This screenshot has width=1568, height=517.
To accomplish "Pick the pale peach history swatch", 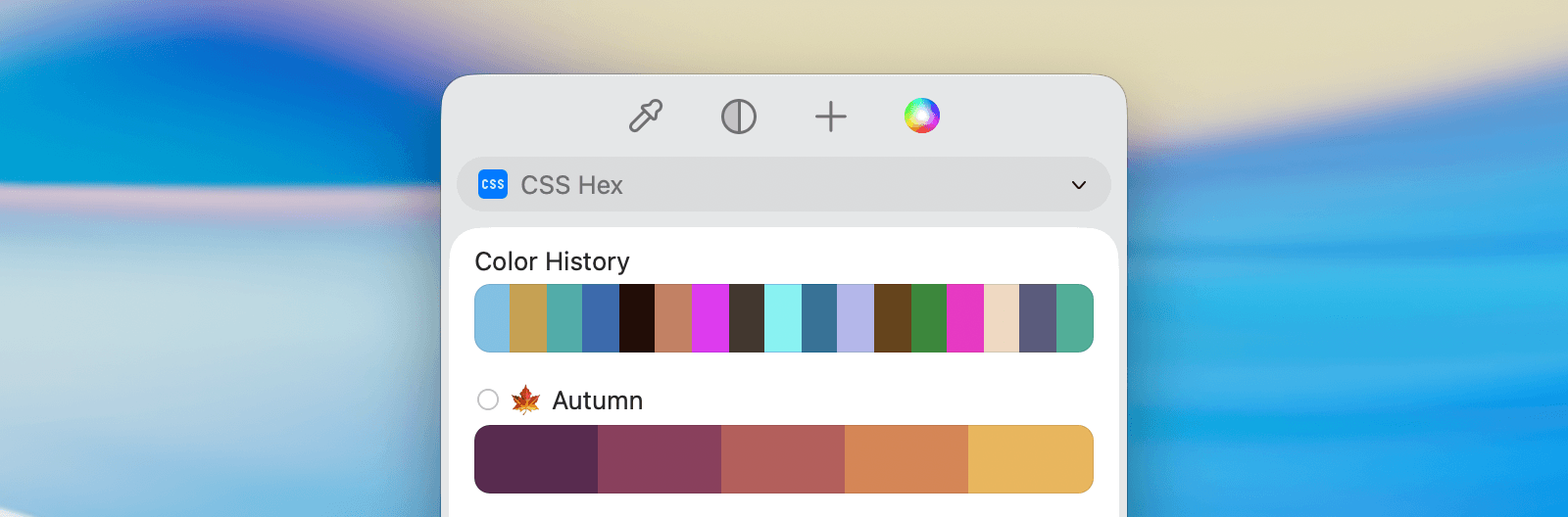I will click(1002, 318).
